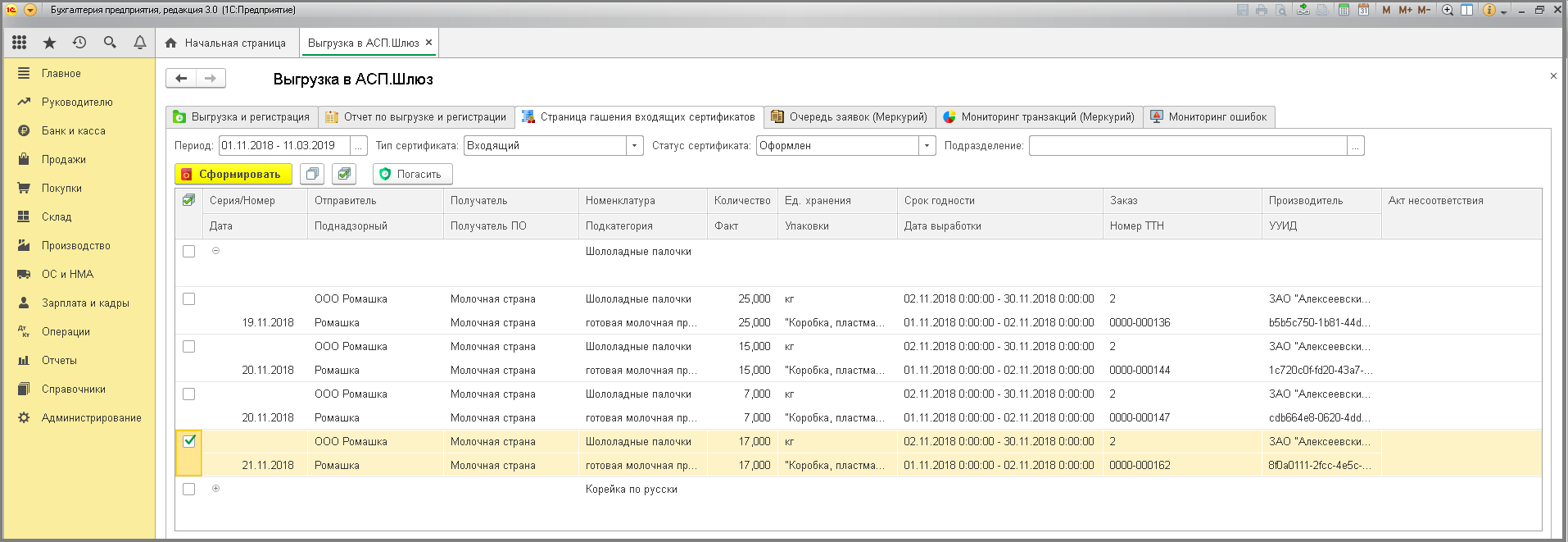Click the M+ memory add button
The height and width of the screenshot is (542, 1568).
1405,10
